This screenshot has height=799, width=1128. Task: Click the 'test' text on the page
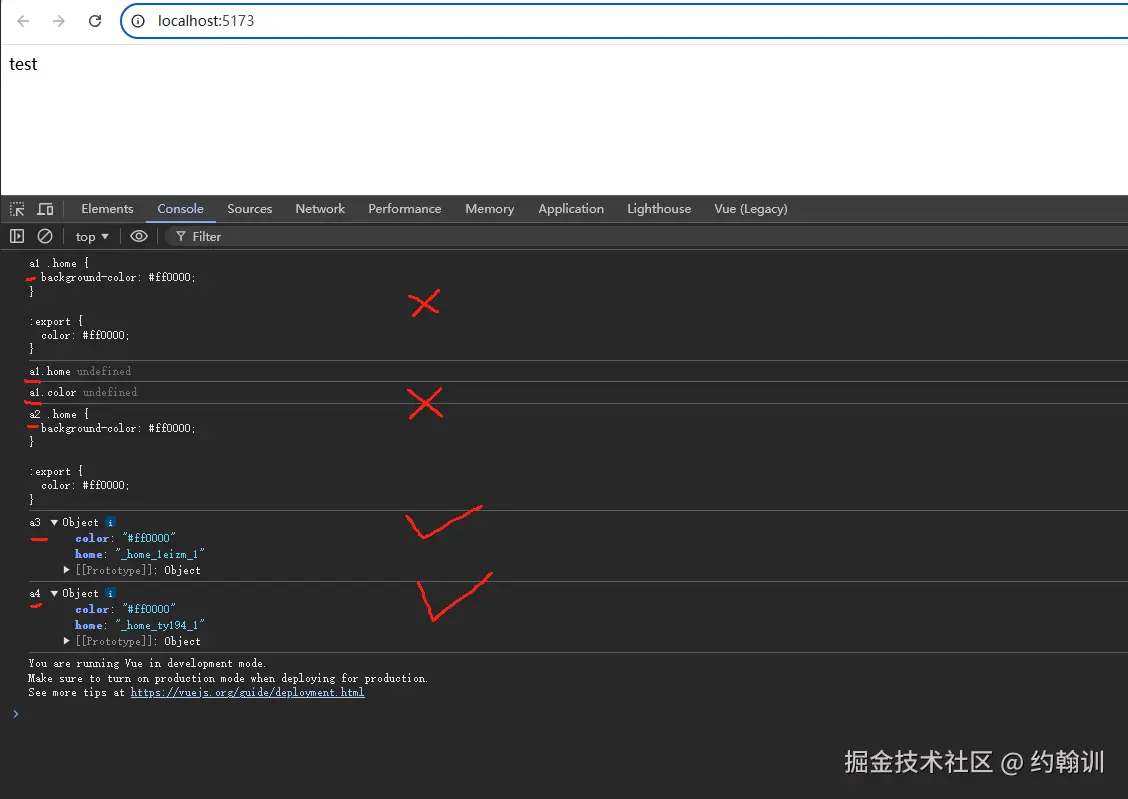(x=23, y=64)
